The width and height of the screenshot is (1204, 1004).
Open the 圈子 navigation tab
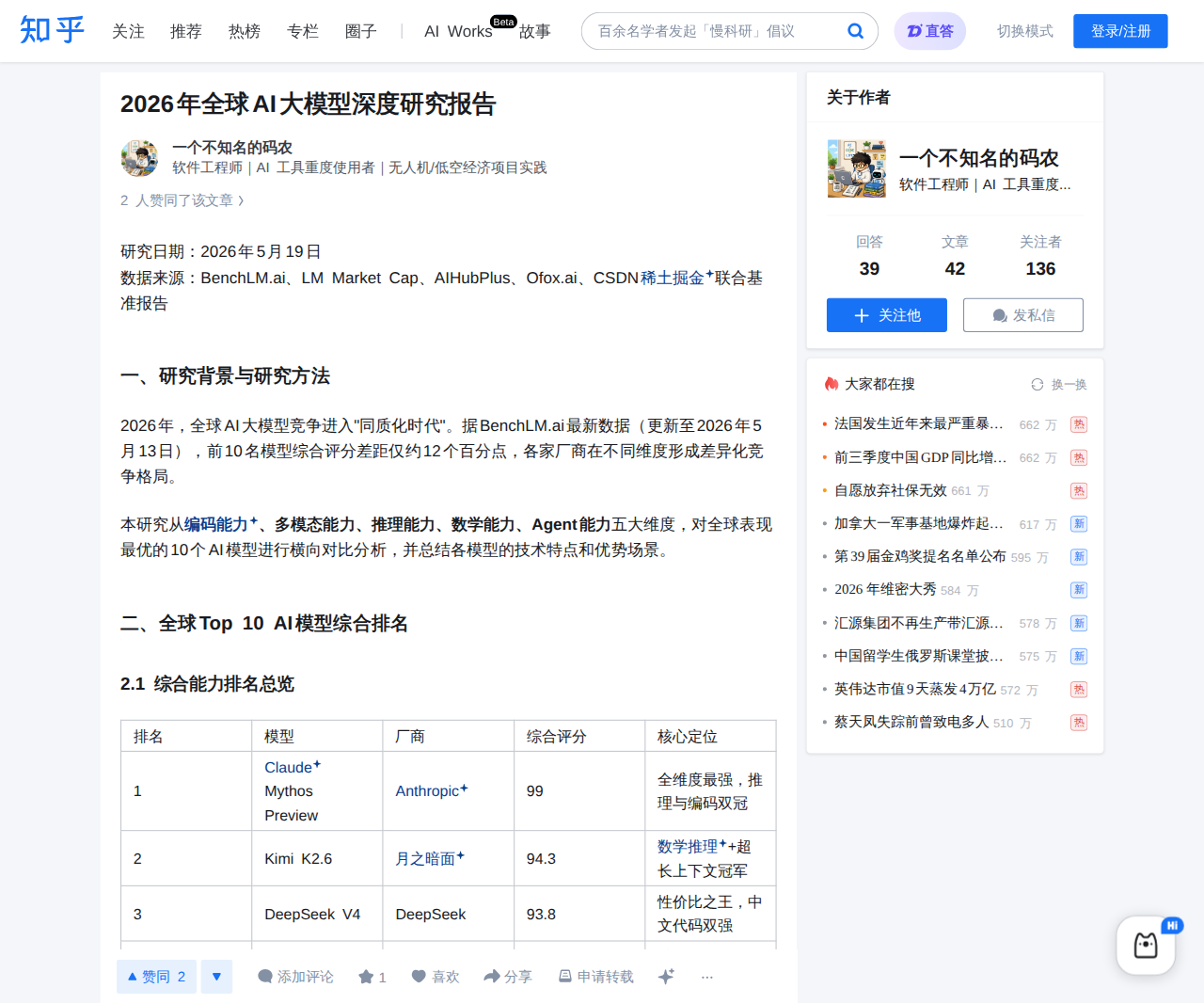pos(361,31)
